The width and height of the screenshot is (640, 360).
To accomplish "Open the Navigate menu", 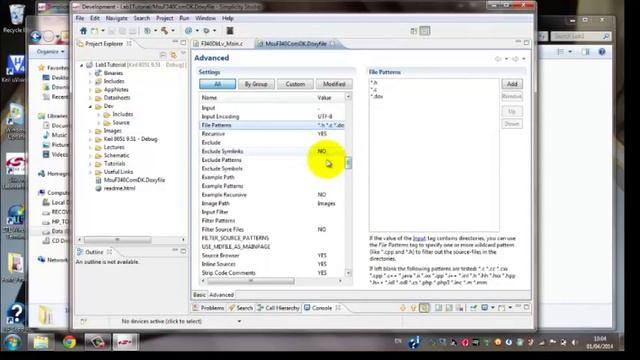I will click(x=116, y=18).
